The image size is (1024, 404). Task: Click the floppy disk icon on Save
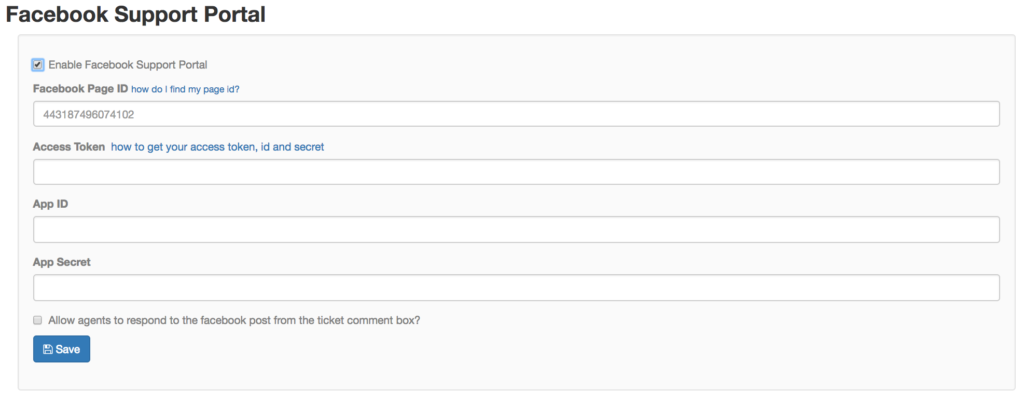[x=48, y=349]
